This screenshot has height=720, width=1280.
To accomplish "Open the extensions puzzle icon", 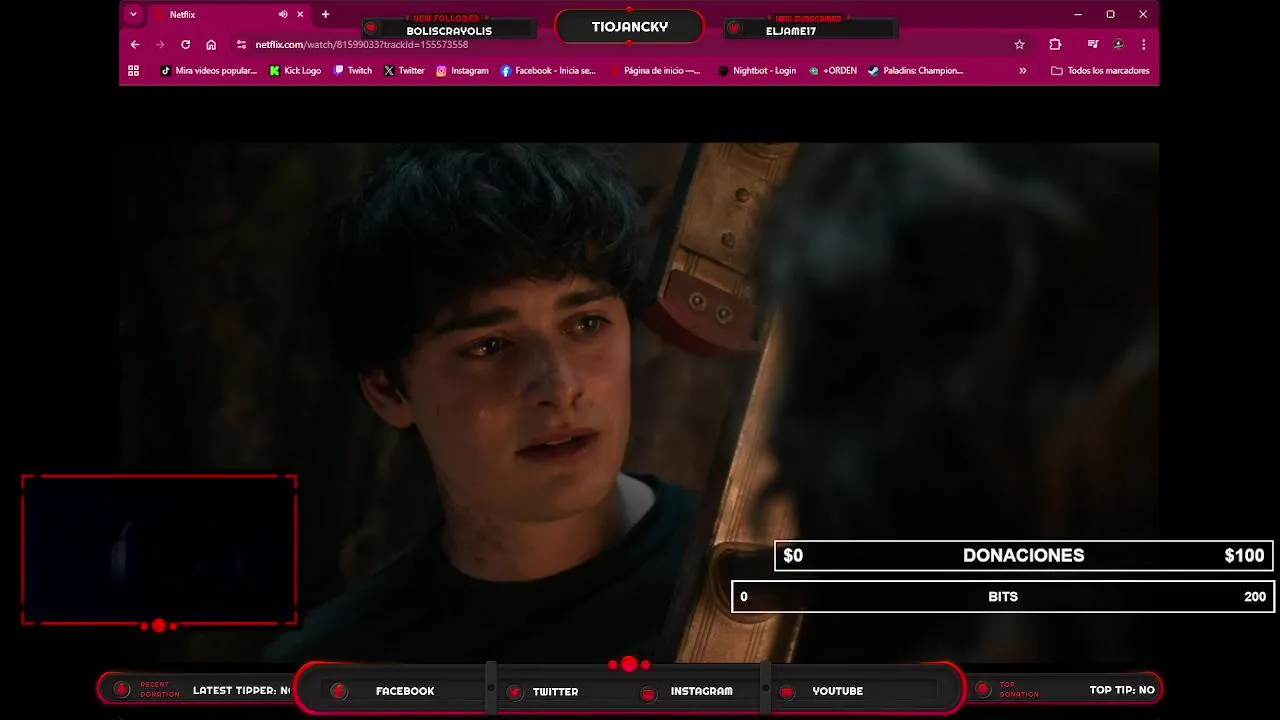I will click(x=1055, y=45).
